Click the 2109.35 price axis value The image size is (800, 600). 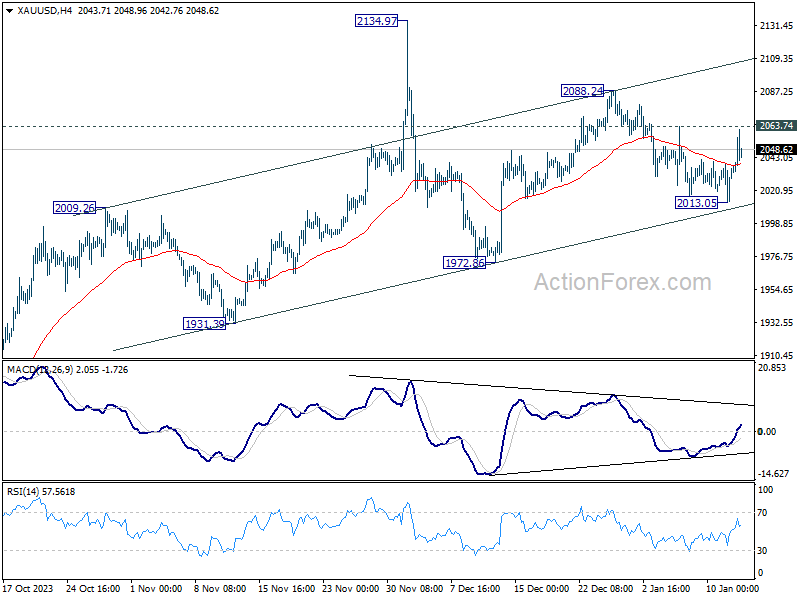(x=776, y=59)
